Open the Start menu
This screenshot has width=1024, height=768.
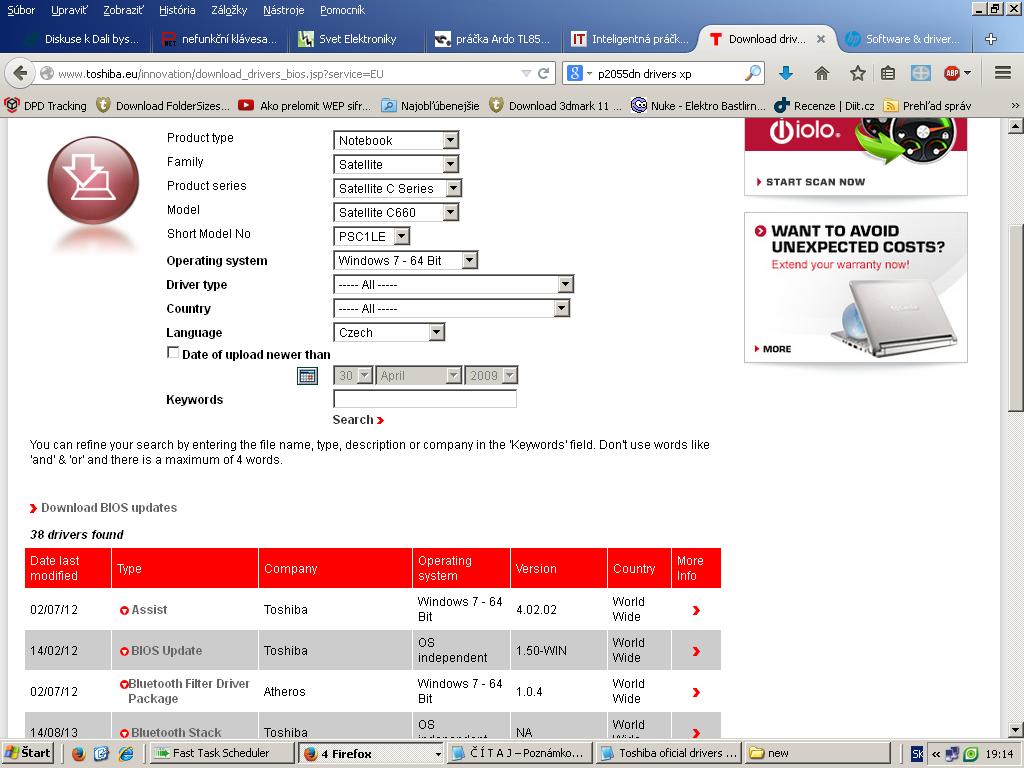pyautogui.click(x=27, y=753)
